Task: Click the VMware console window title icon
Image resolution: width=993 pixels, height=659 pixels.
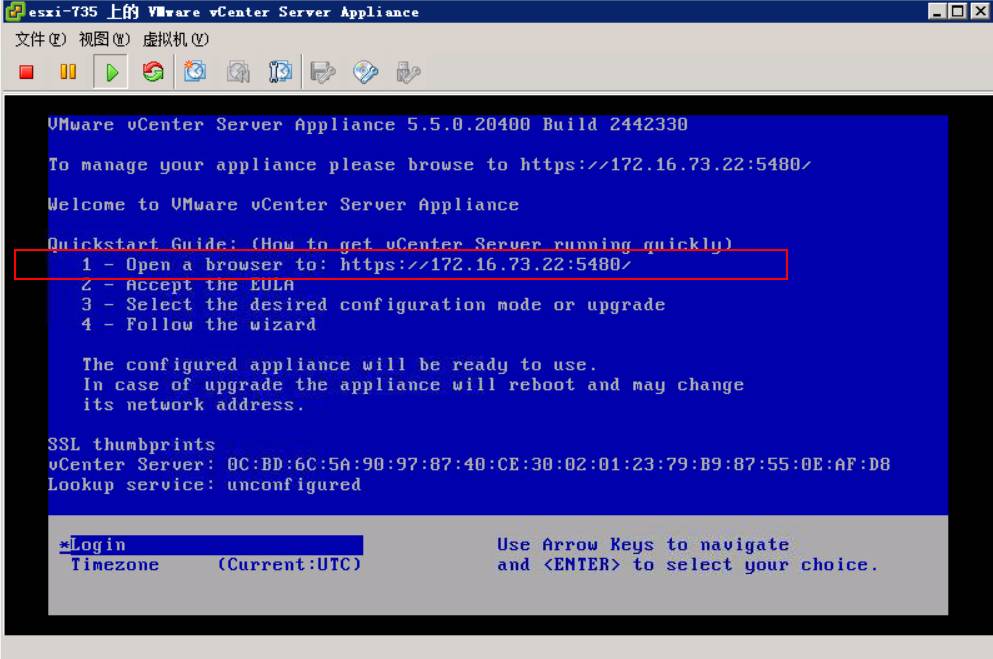Action: click(x=14, y=11)
